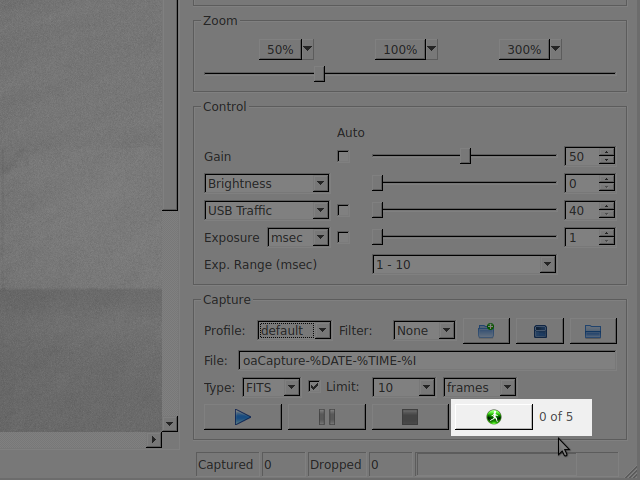Open the Limit value 10 dropdown
The height and width of the screenshot is (480, 640).
(x=426, y=387)
